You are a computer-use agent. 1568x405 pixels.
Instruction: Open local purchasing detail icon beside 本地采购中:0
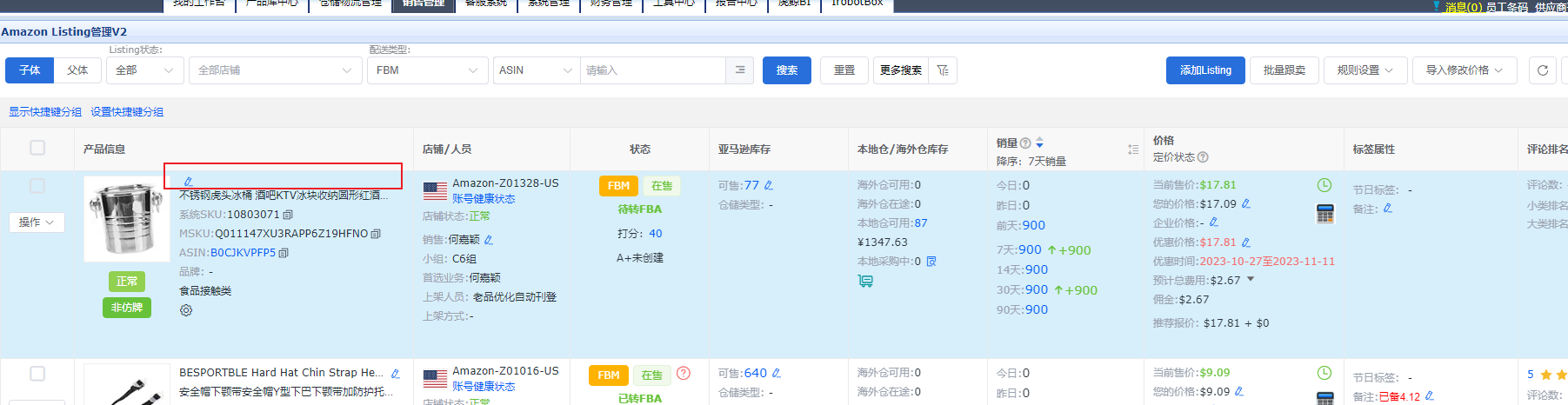coord(931,262)
